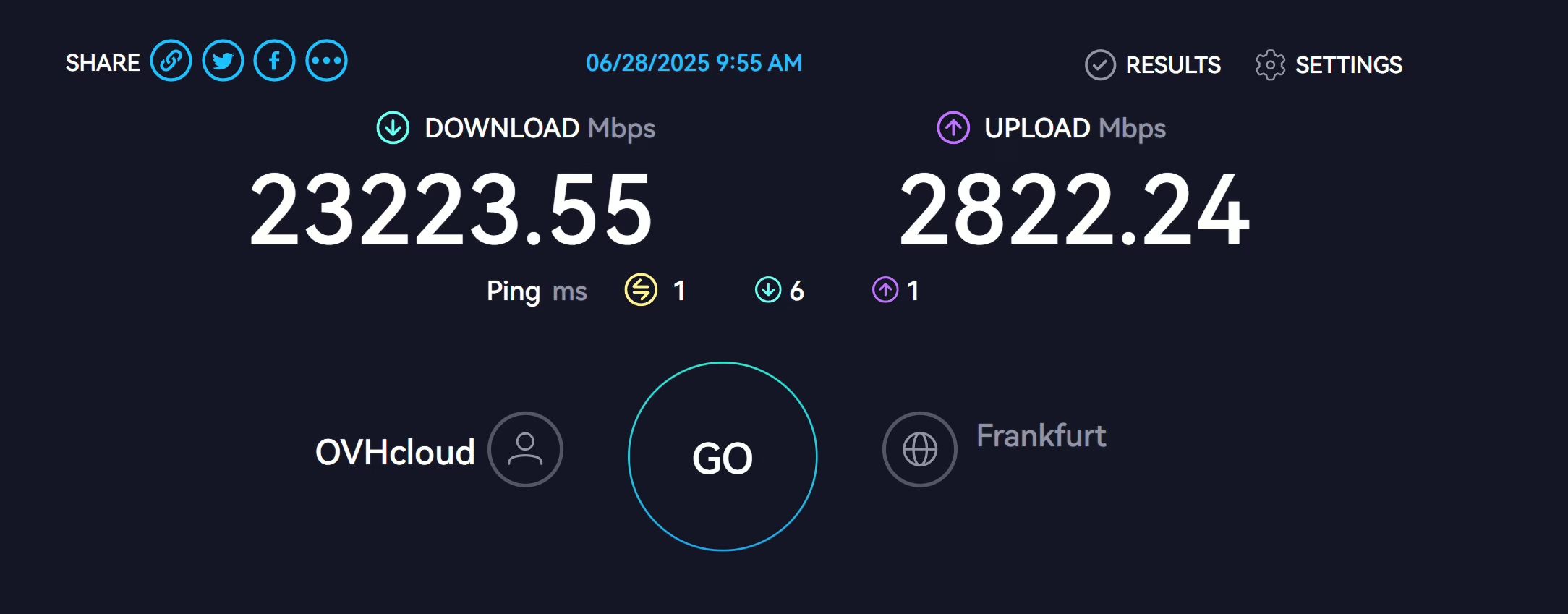Share result on Twitter
This screenshot has height=614, width=1568.
223,61
